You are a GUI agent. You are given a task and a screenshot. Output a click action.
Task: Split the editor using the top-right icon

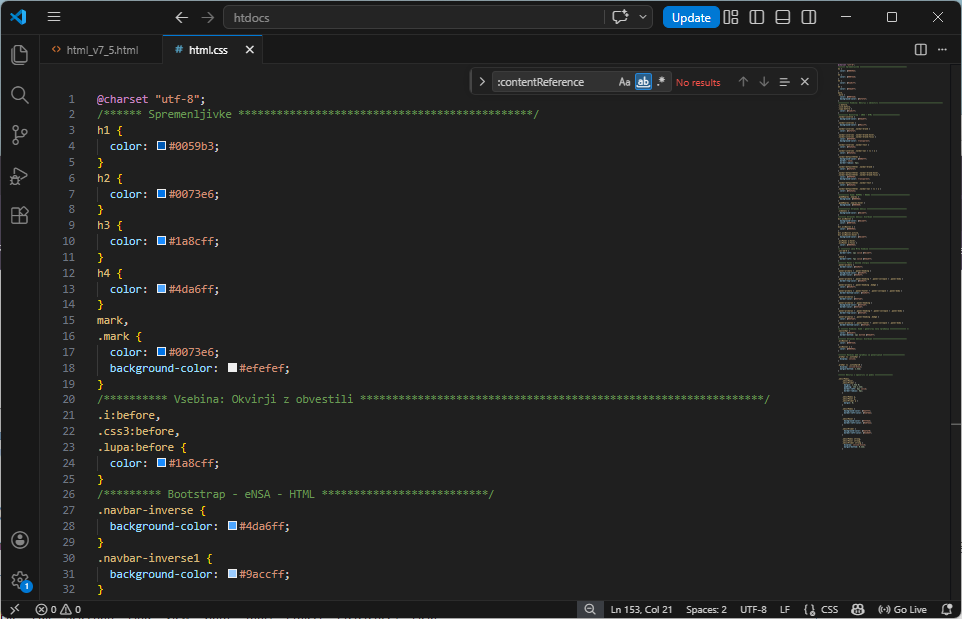pyautogui.click(x=919, y=49)
